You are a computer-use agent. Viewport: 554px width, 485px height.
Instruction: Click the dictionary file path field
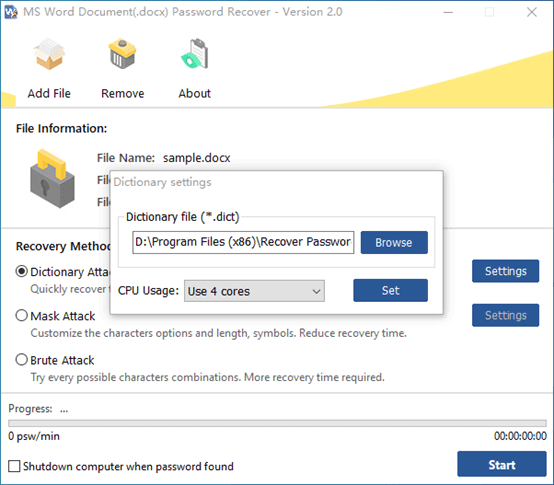(x=243, y=242)
